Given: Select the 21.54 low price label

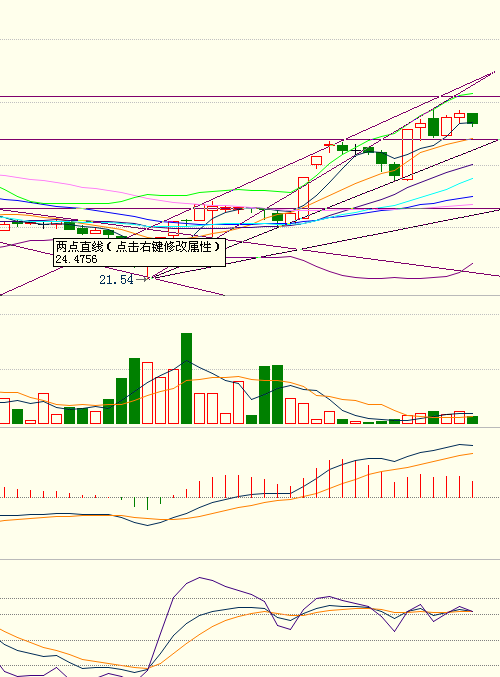Looking at the screenshot, I should coord(117,280).
